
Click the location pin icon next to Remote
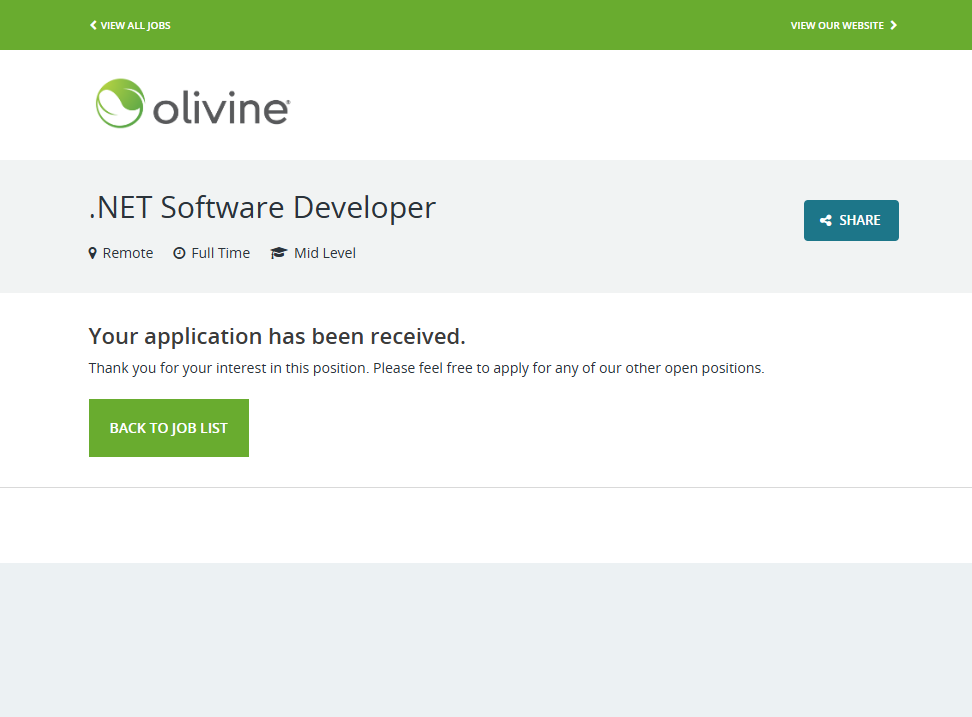click(93, 253)
